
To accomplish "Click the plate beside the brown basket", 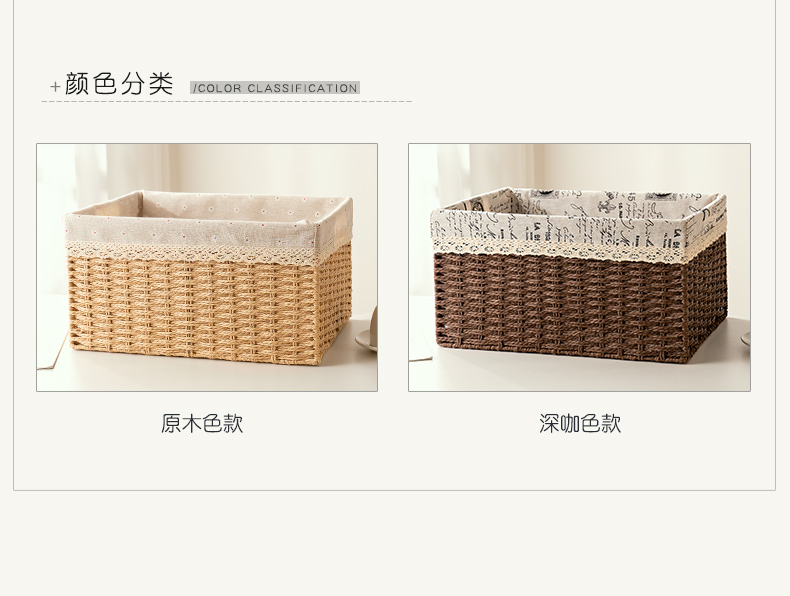I will 746,339.
